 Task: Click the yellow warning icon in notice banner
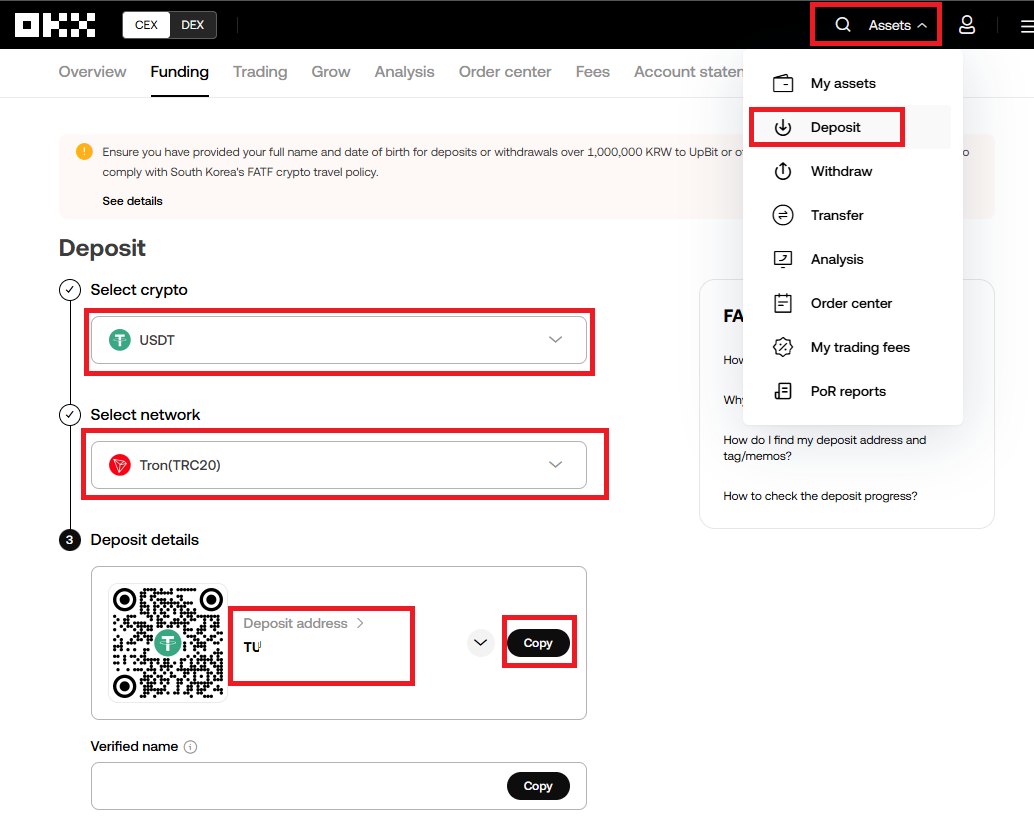pyautogui.click(x=84, y=152)
